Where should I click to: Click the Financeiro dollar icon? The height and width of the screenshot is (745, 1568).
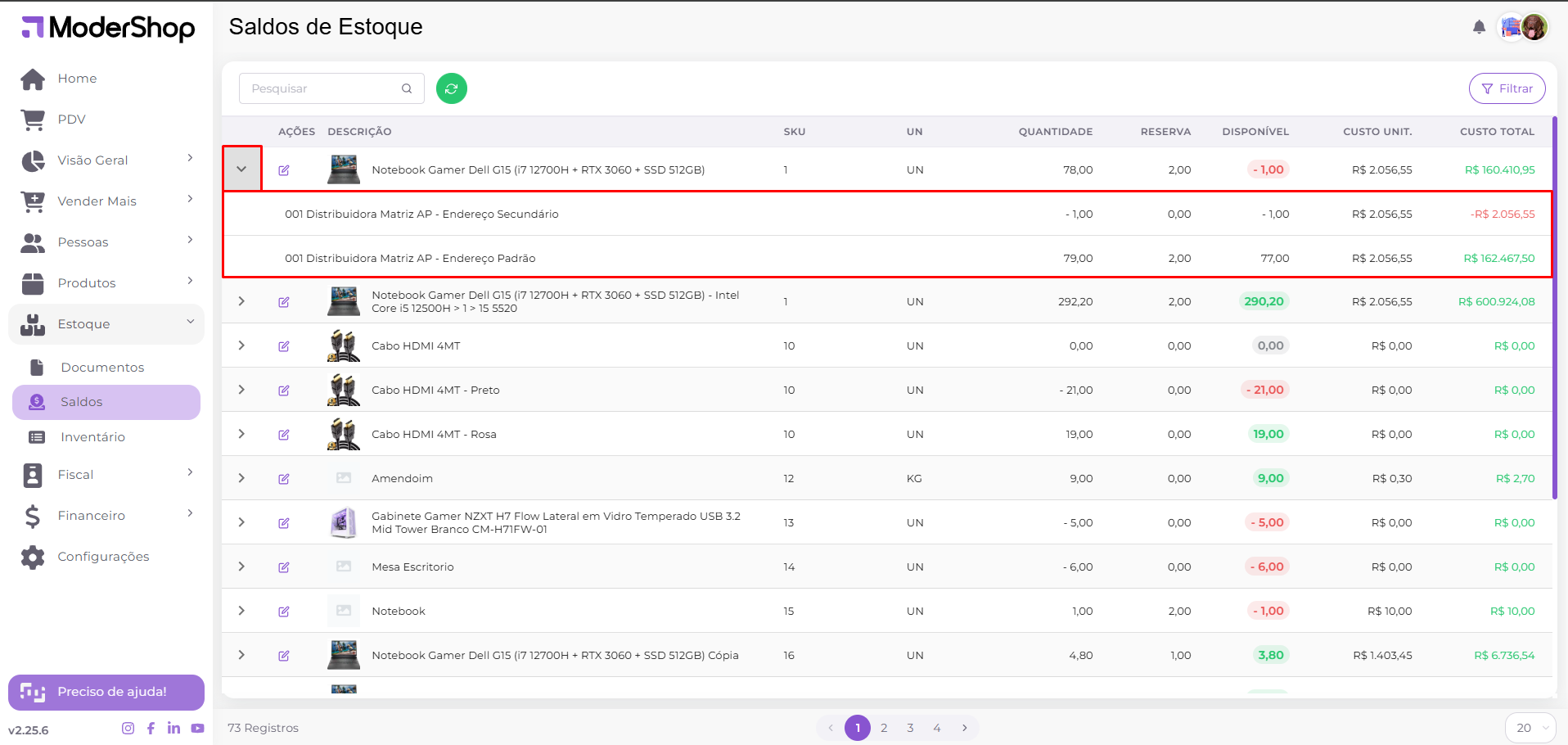33,516
